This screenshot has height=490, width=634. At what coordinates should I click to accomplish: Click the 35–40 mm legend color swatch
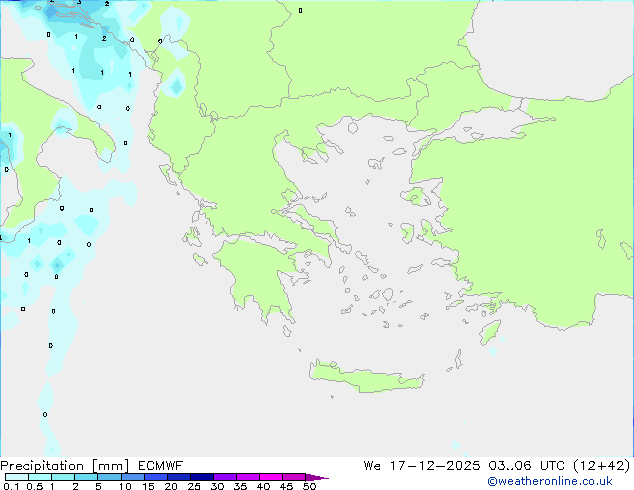(x=248, y=477)
